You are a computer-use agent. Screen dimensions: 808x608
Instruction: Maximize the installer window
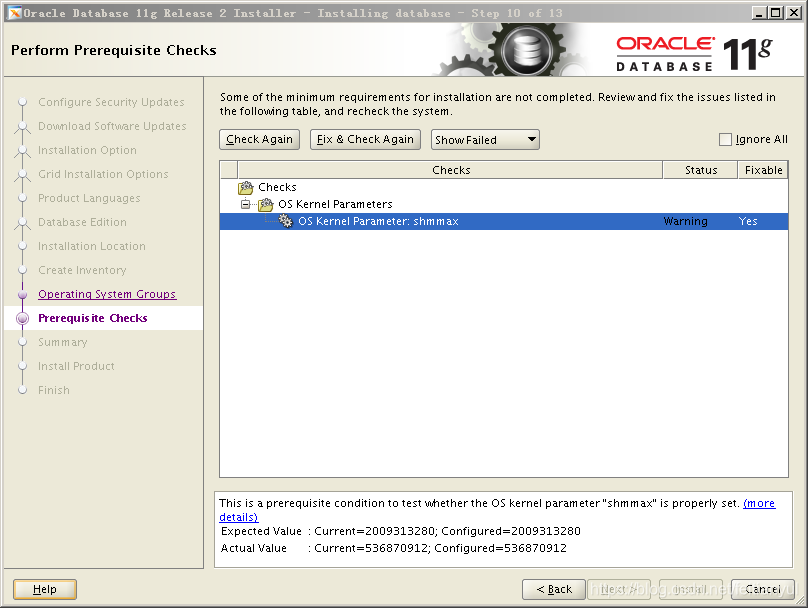coord(776,13)
